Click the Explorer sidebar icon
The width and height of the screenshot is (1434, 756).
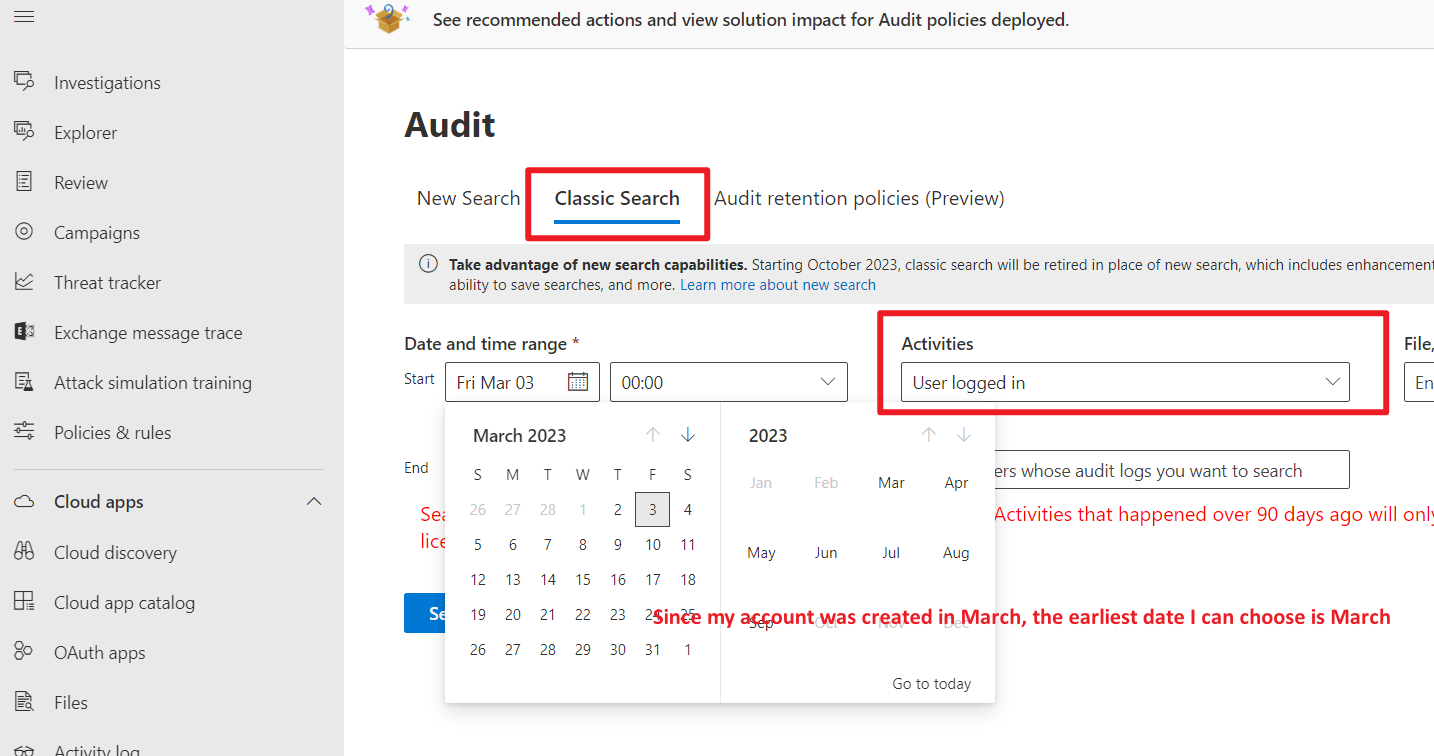[x=24, y=132]
